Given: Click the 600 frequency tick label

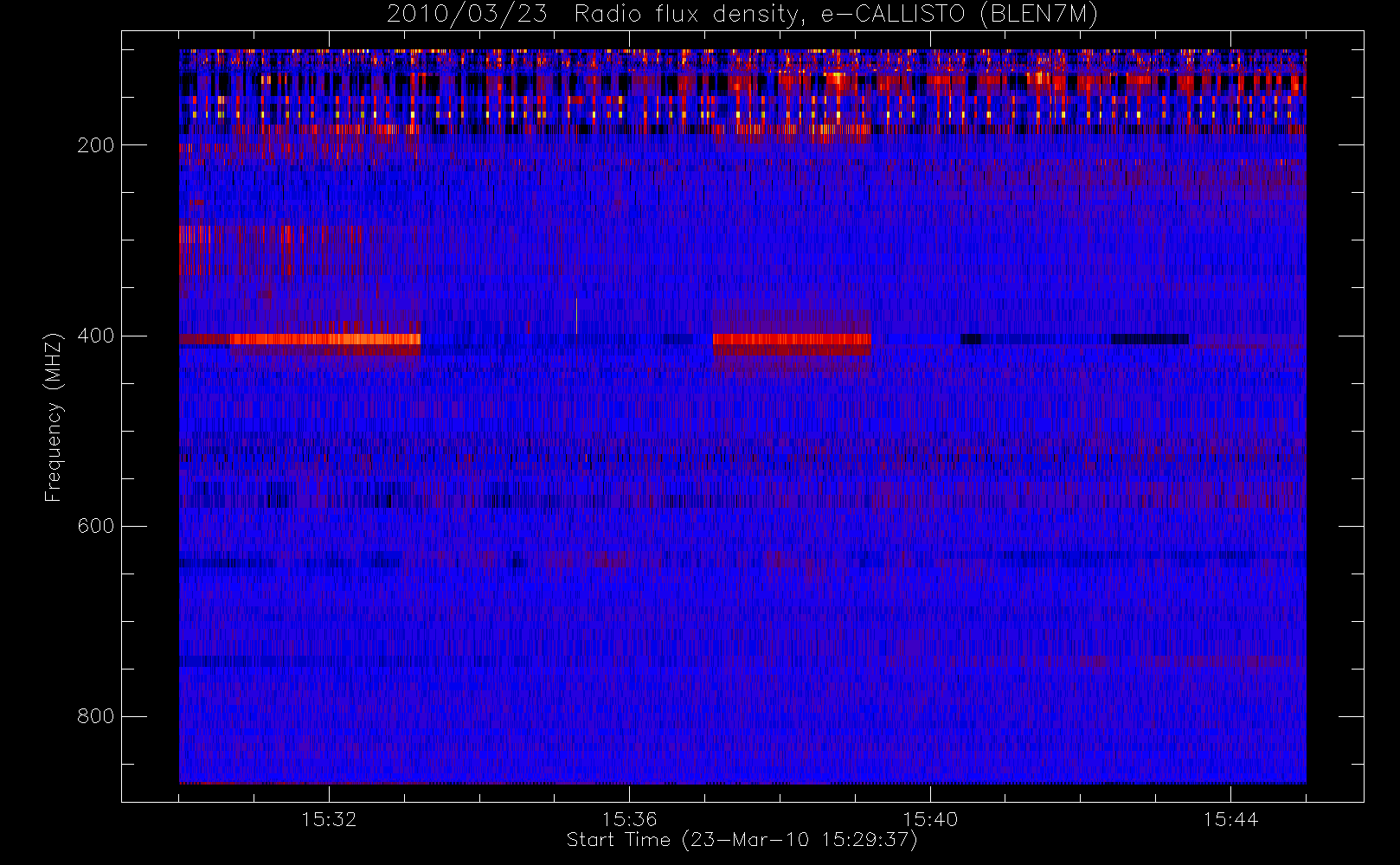Looking at the screenshot, I should pyautogui.click(x=96, y=526).
